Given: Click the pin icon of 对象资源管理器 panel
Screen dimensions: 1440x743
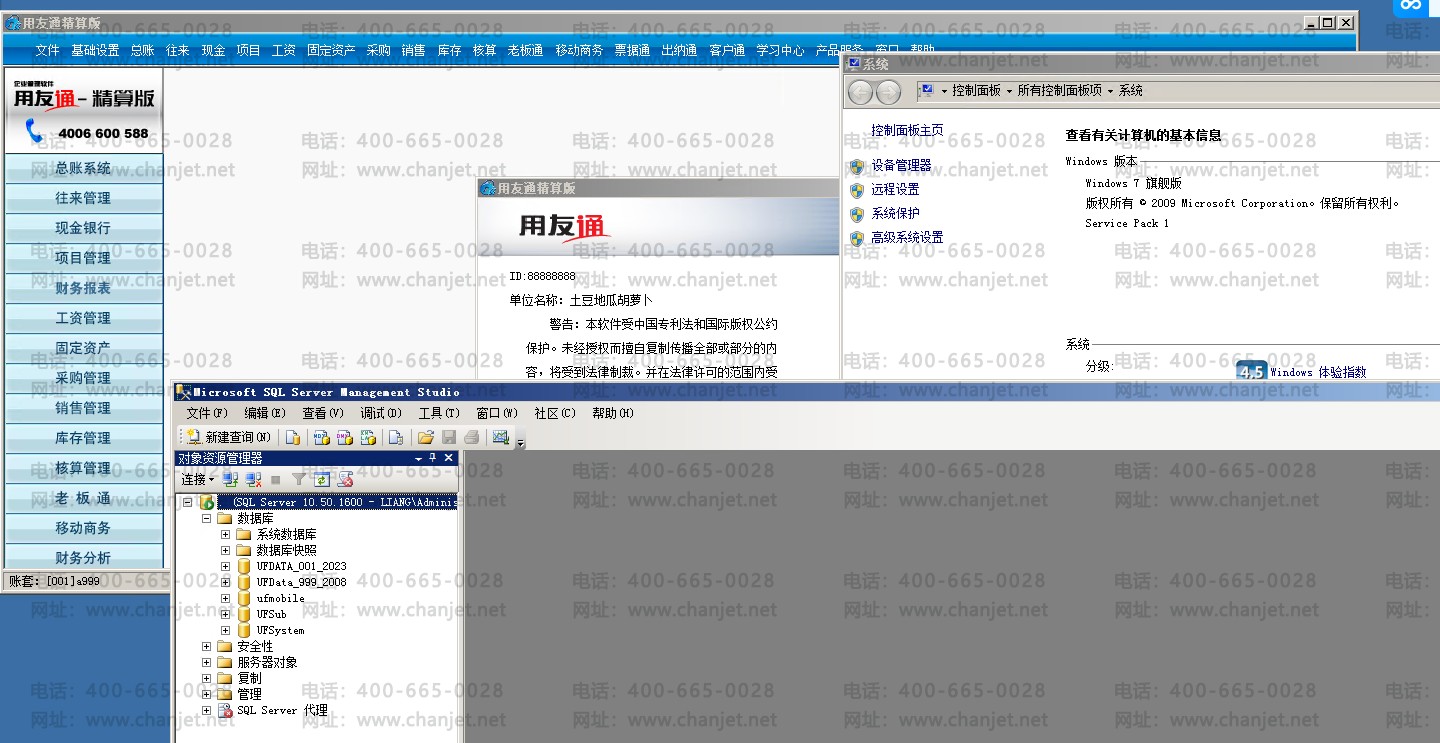Looking at the screenshot, I should tap(433, 458).
